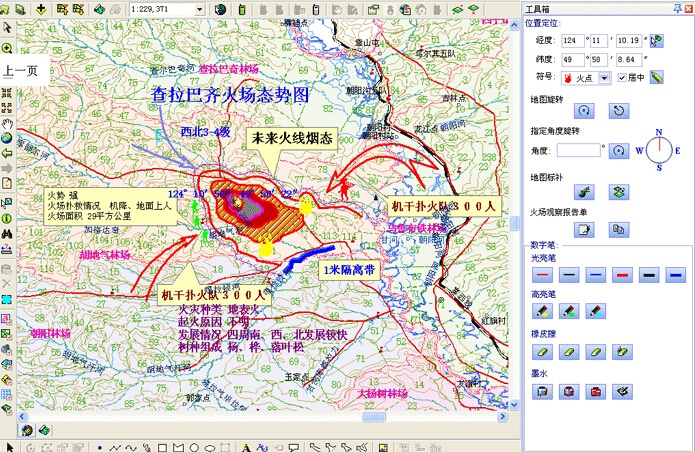Click the first map rotation button
This screenshot has height=452, width=695.
(585, 111)
